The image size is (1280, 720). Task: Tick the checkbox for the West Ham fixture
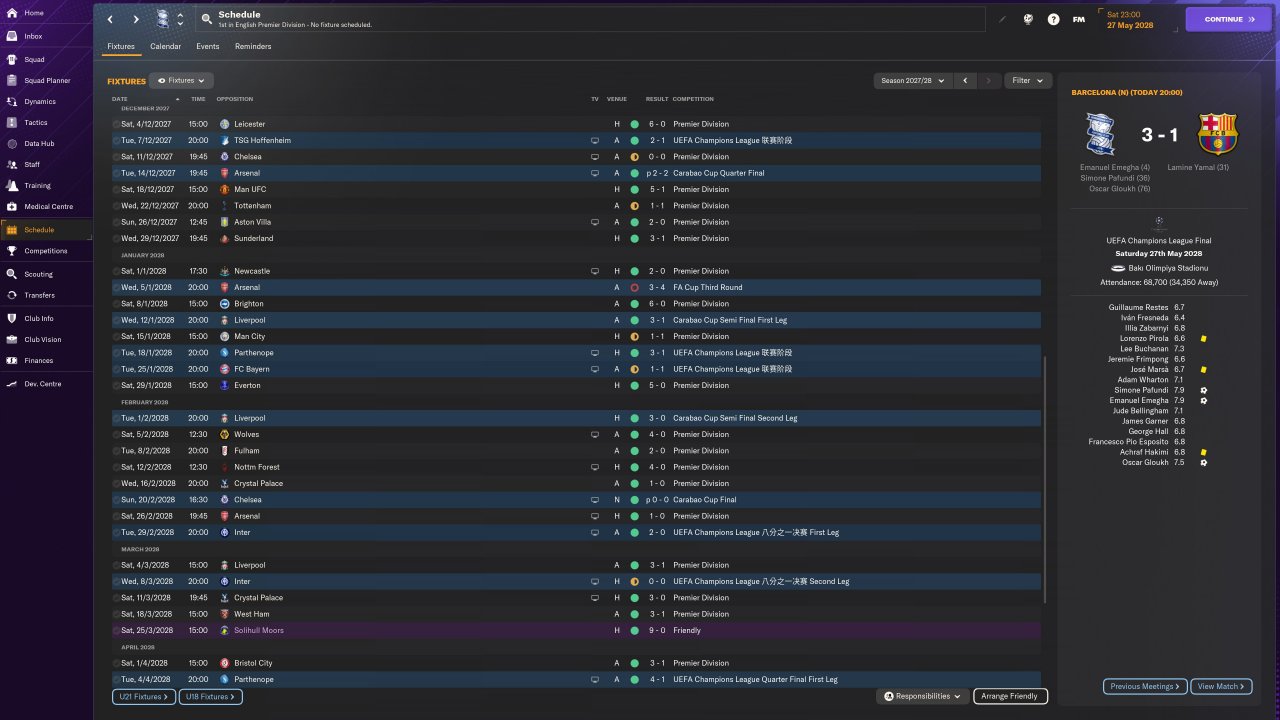[x=116, y=614]
